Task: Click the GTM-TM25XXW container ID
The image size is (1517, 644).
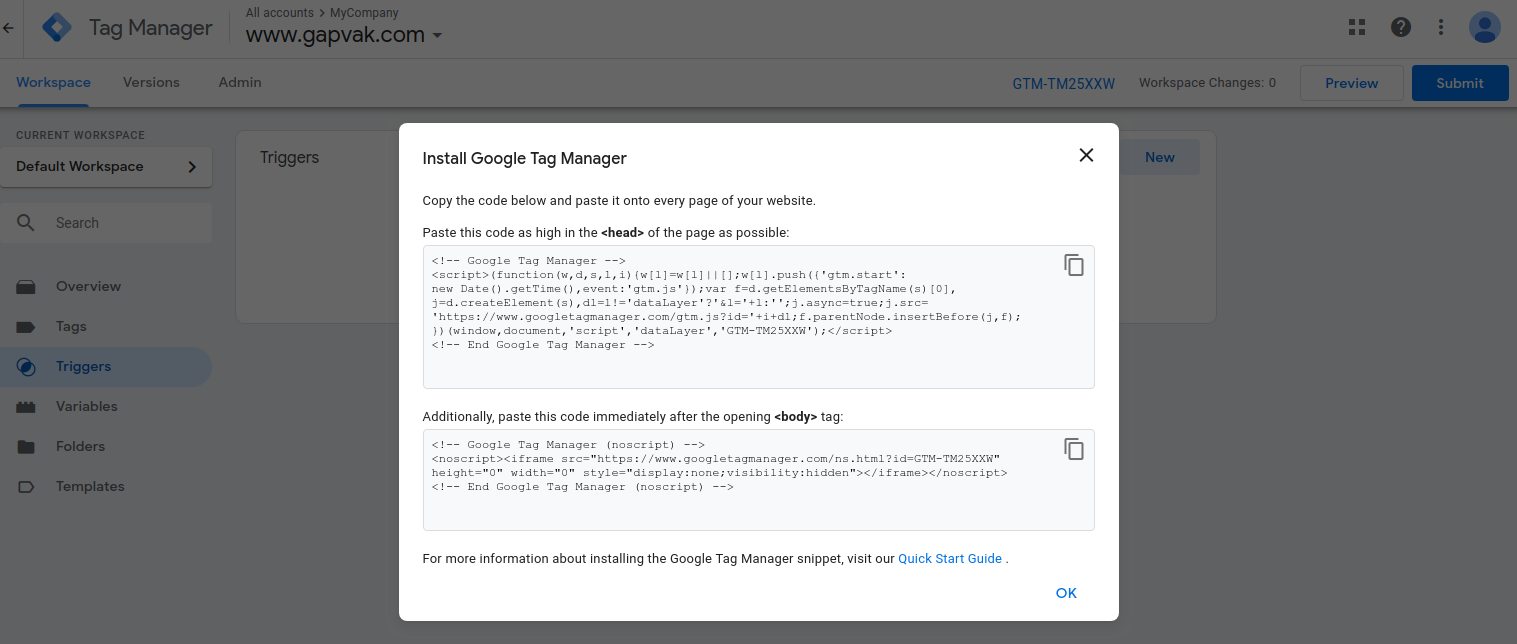Action: coord(1063,83)
